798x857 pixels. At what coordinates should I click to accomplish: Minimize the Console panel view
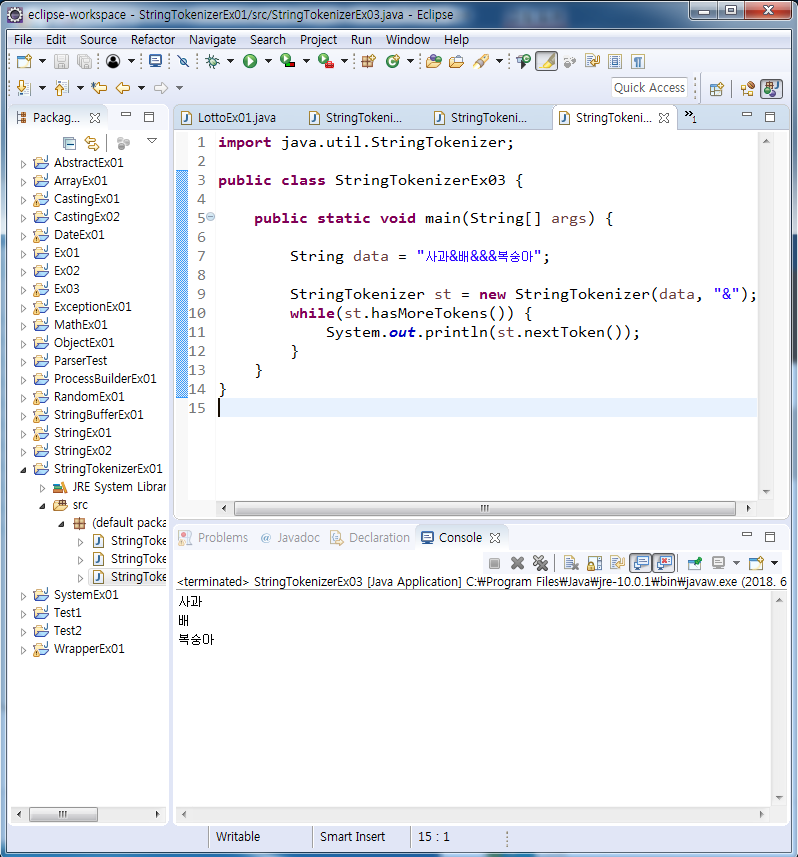point(747,536)
